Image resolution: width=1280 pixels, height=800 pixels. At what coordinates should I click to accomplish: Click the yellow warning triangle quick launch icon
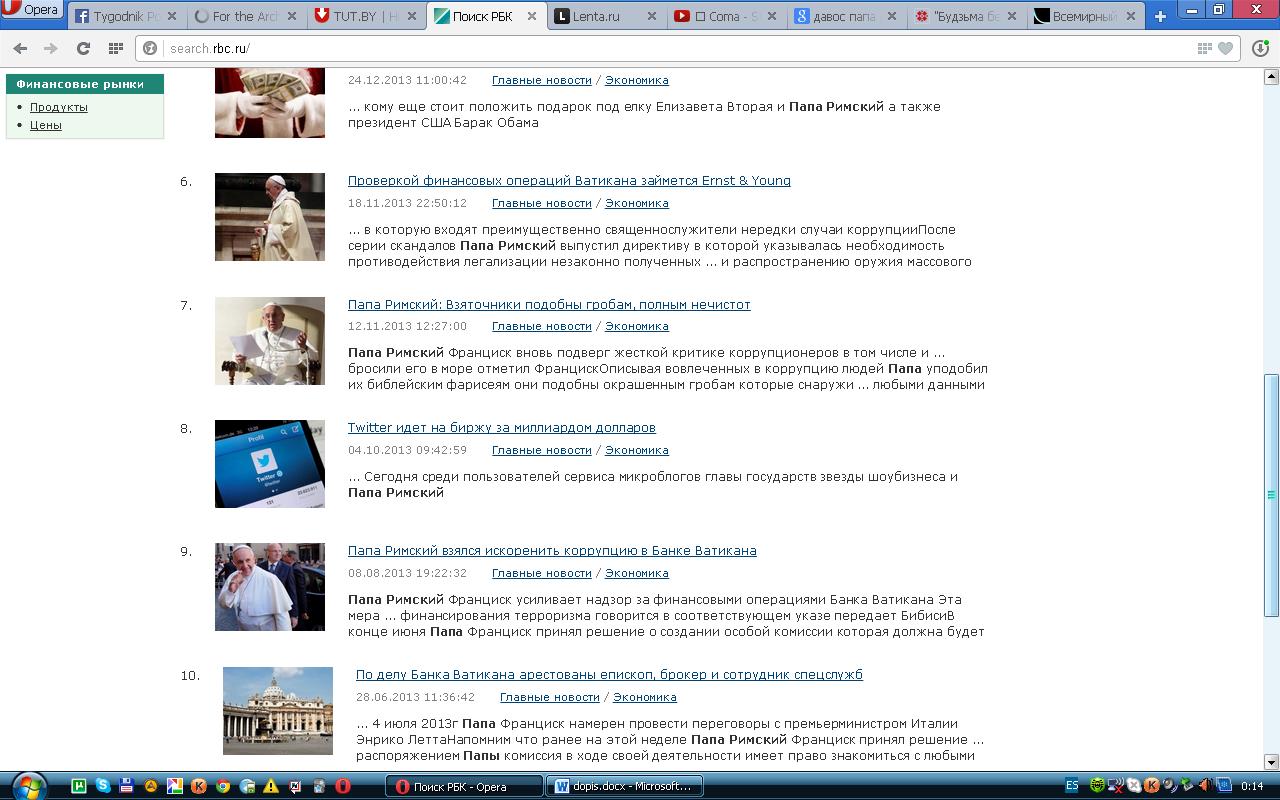271,786
